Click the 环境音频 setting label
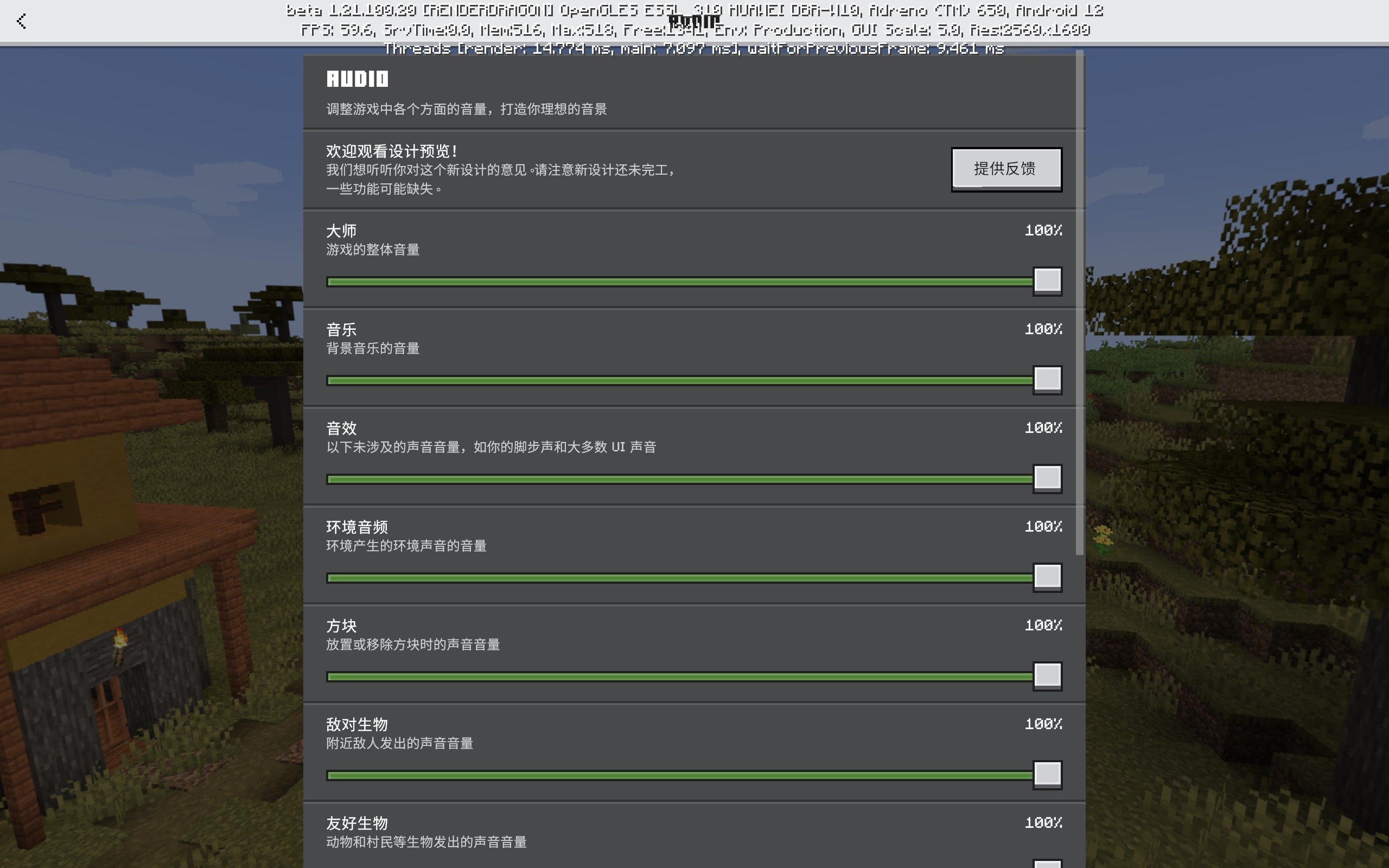 click(x=356, y=527)
